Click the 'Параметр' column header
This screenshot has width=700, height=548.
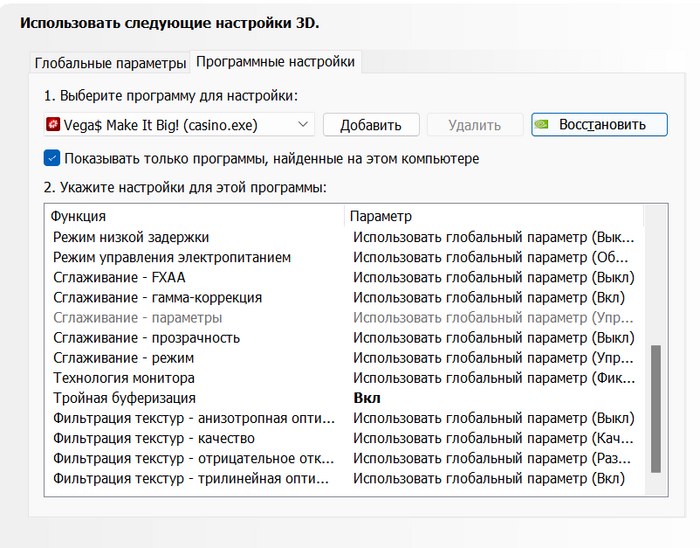[x=381, y=216]
